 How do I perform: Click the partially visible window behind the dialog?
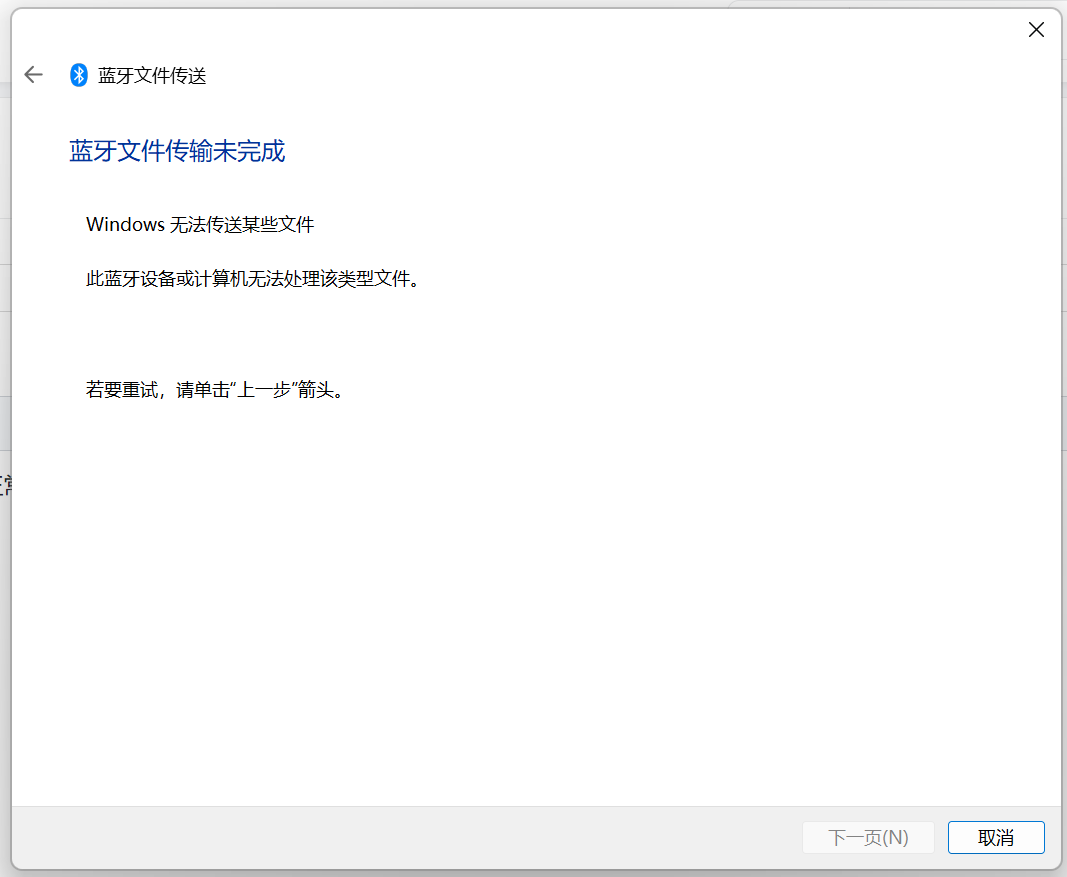[x=6, y=480]
